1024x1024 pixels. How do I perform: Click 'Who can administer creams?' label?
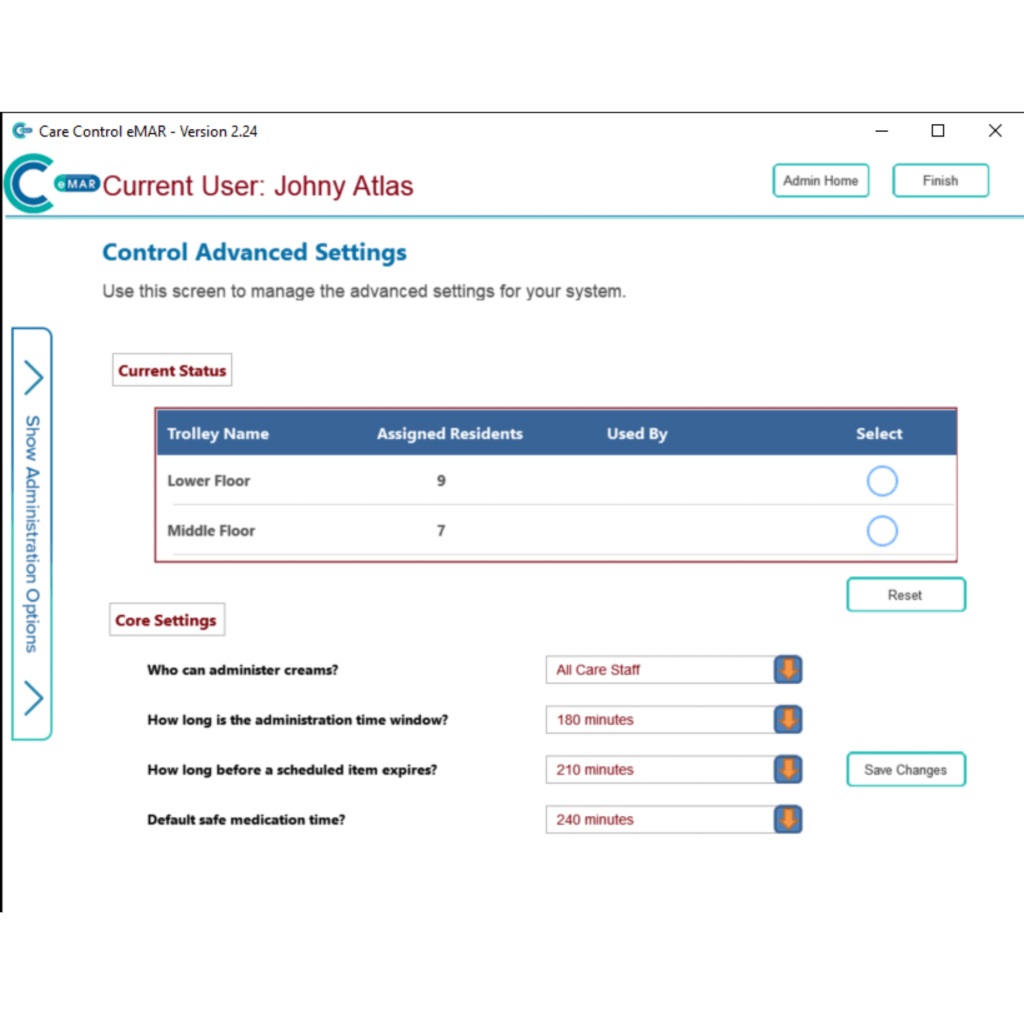(243, 670)
